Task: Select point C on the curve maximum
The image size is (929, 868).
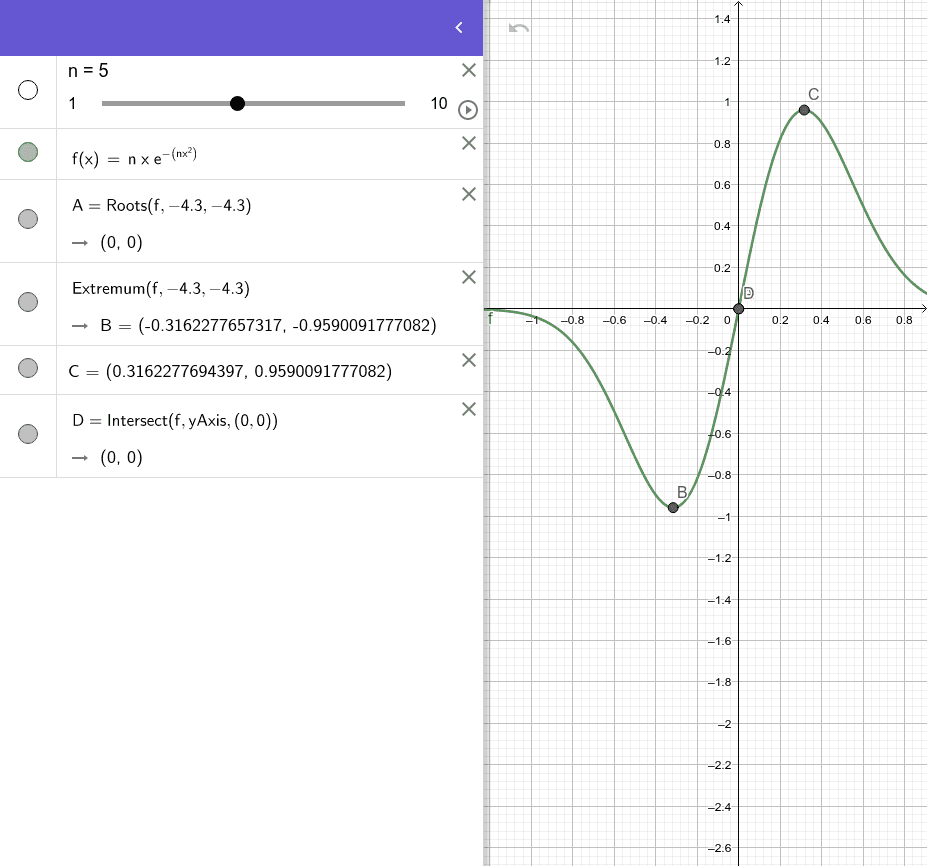Action: coord(804,110)
